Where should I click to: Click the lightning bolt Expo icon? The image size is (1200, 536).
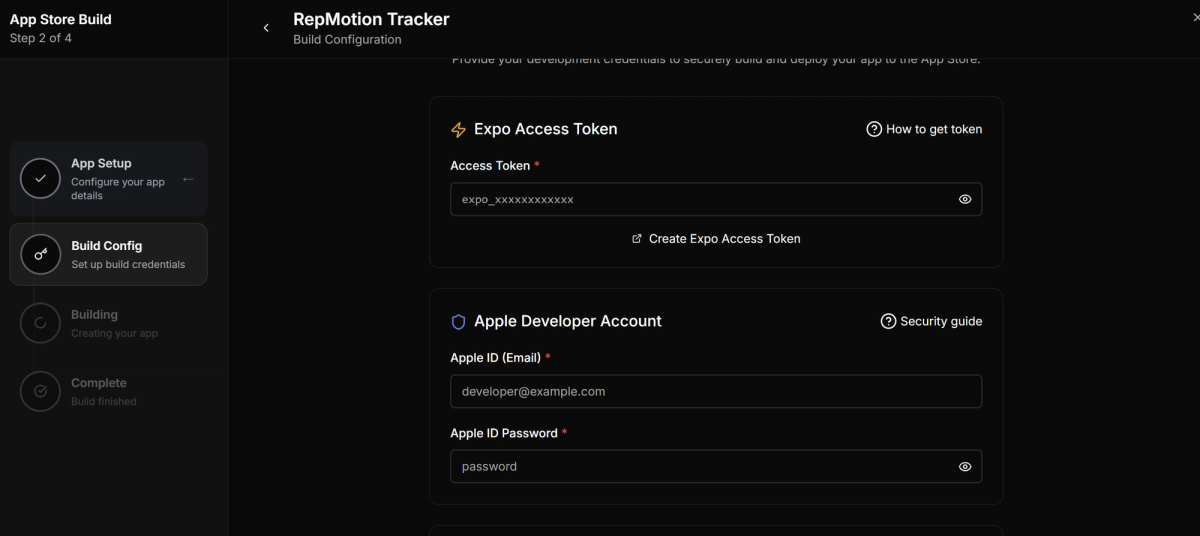click(459, 130)
